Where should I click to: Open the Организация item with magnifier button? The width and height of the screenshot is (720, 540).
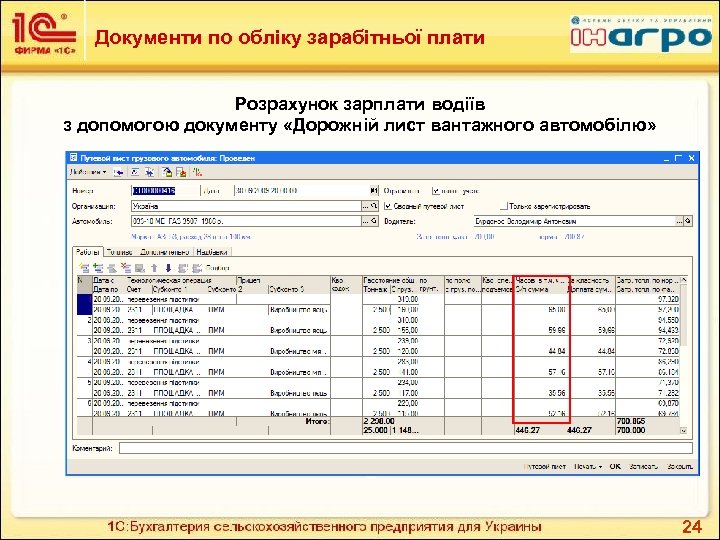click(374, 206)
